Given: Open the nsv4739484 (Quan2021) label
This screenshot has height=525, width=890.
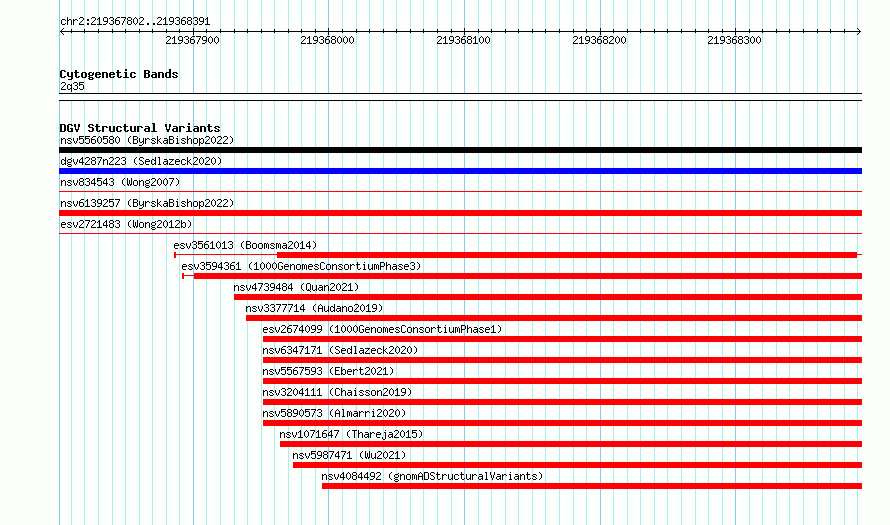Looking at the screenshot, I should click(x=296, y=287).
